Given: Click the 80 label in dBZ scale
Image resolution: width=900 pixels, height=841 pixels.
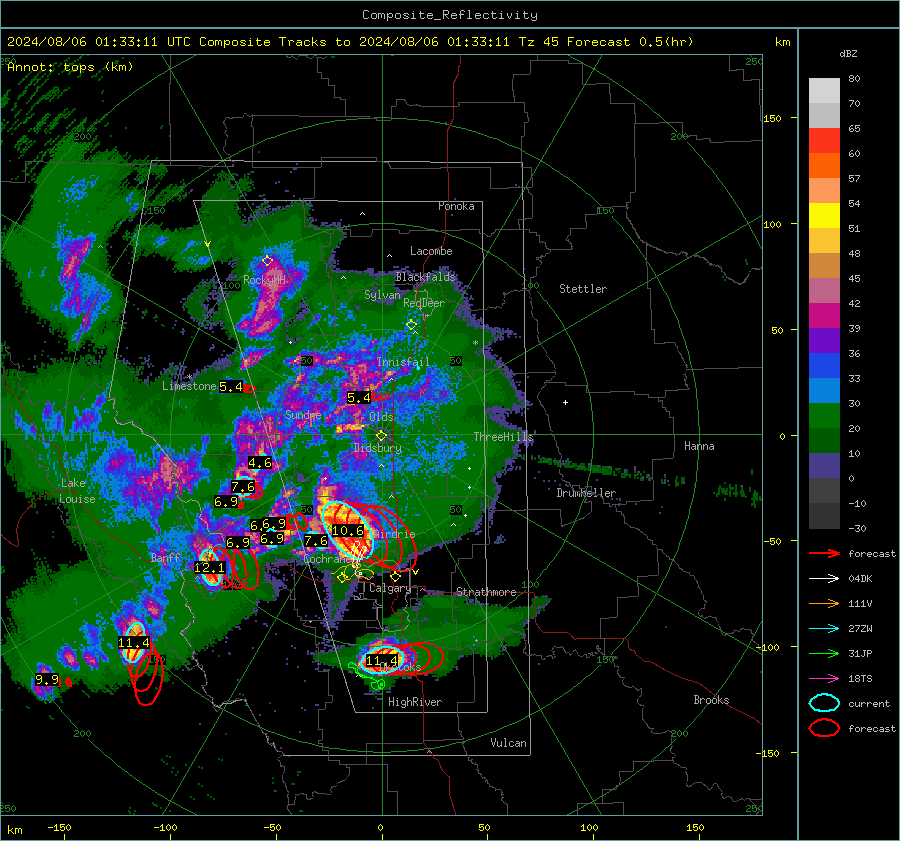Looking at the screenshot, I should coord(854,79).
